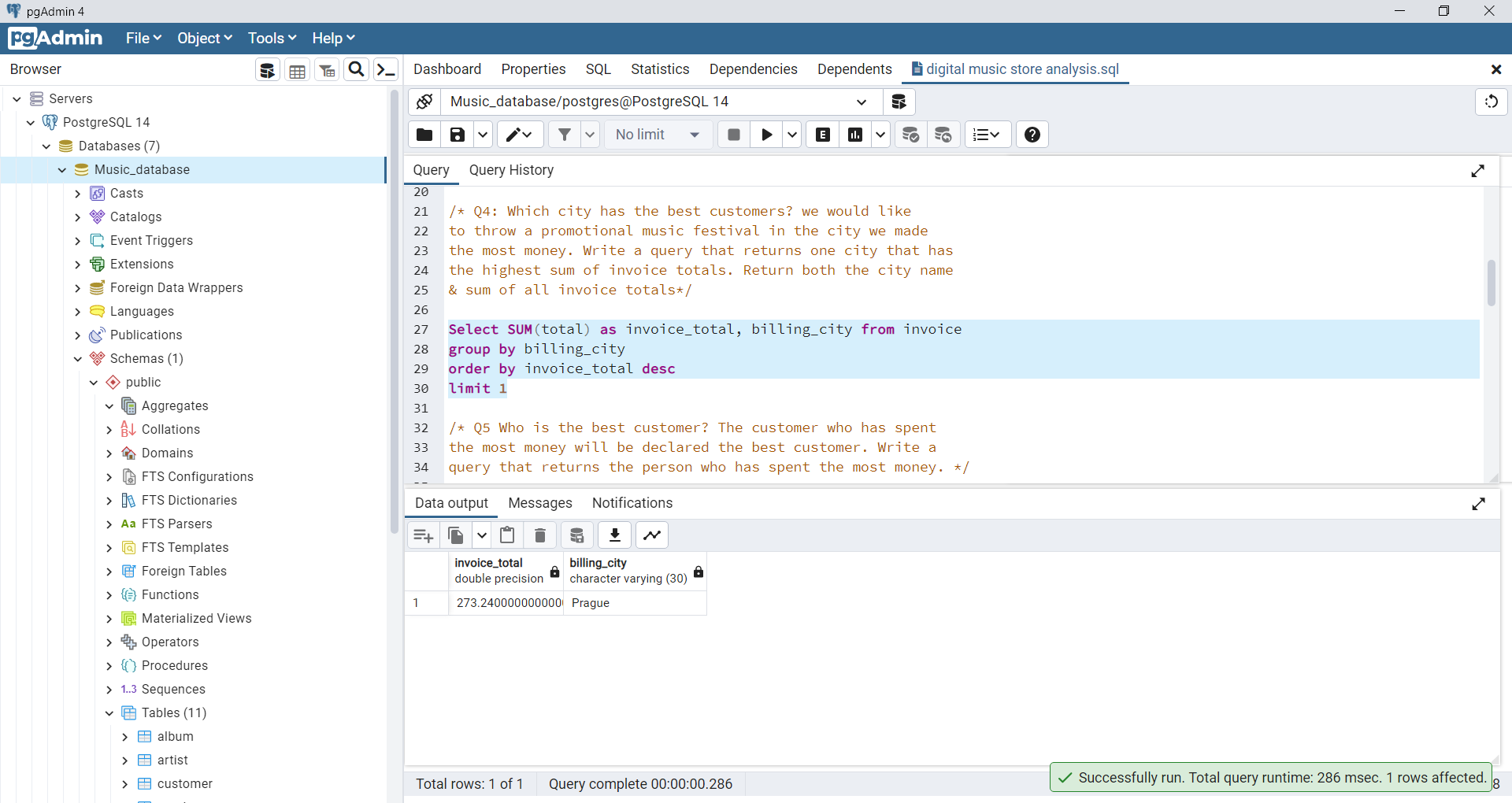
Task: Open the No limit rows dropdown
Action: coord(658,134)
